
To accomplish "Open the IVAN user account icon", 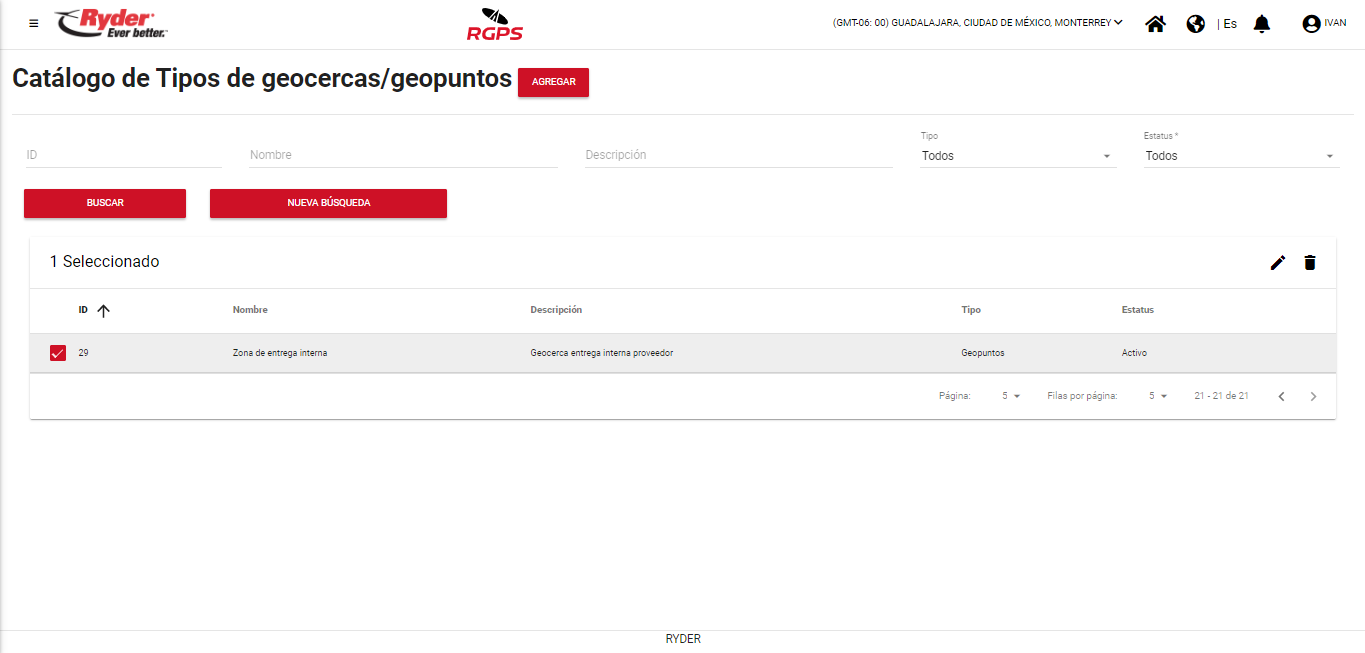I will 1311,24.
